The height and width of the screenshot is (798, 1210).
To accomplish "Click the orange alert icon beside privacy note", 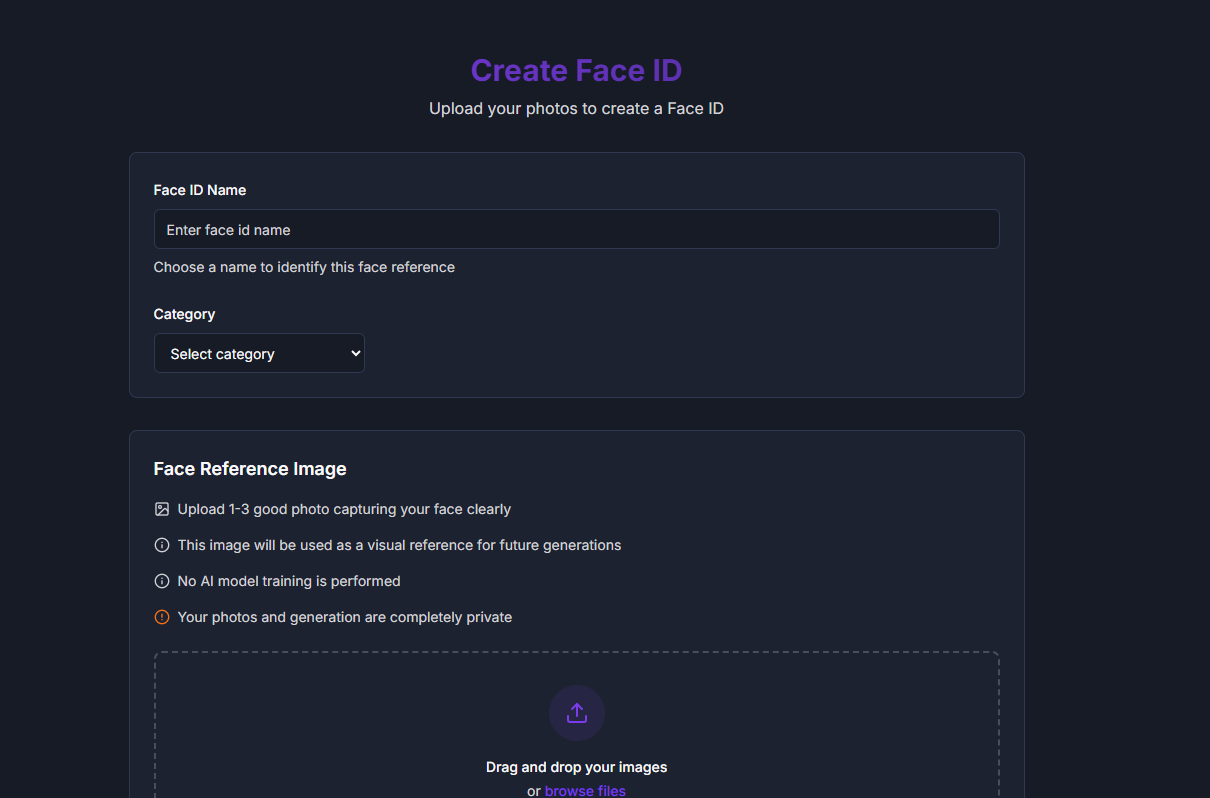I will click(162, 617).
